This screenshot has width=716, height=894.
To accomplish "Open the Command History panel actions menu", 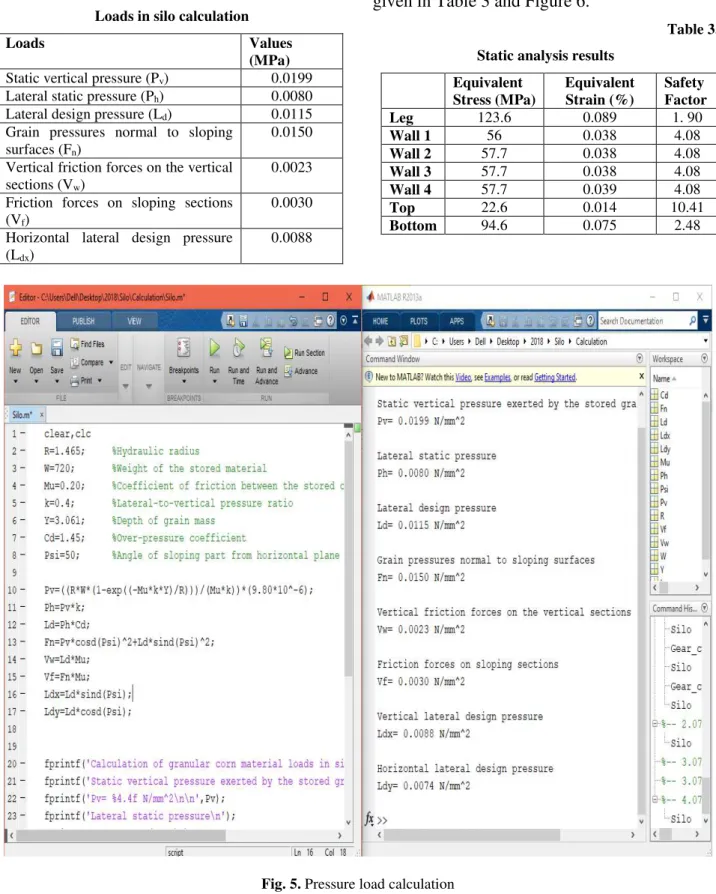I will point(705,608).
